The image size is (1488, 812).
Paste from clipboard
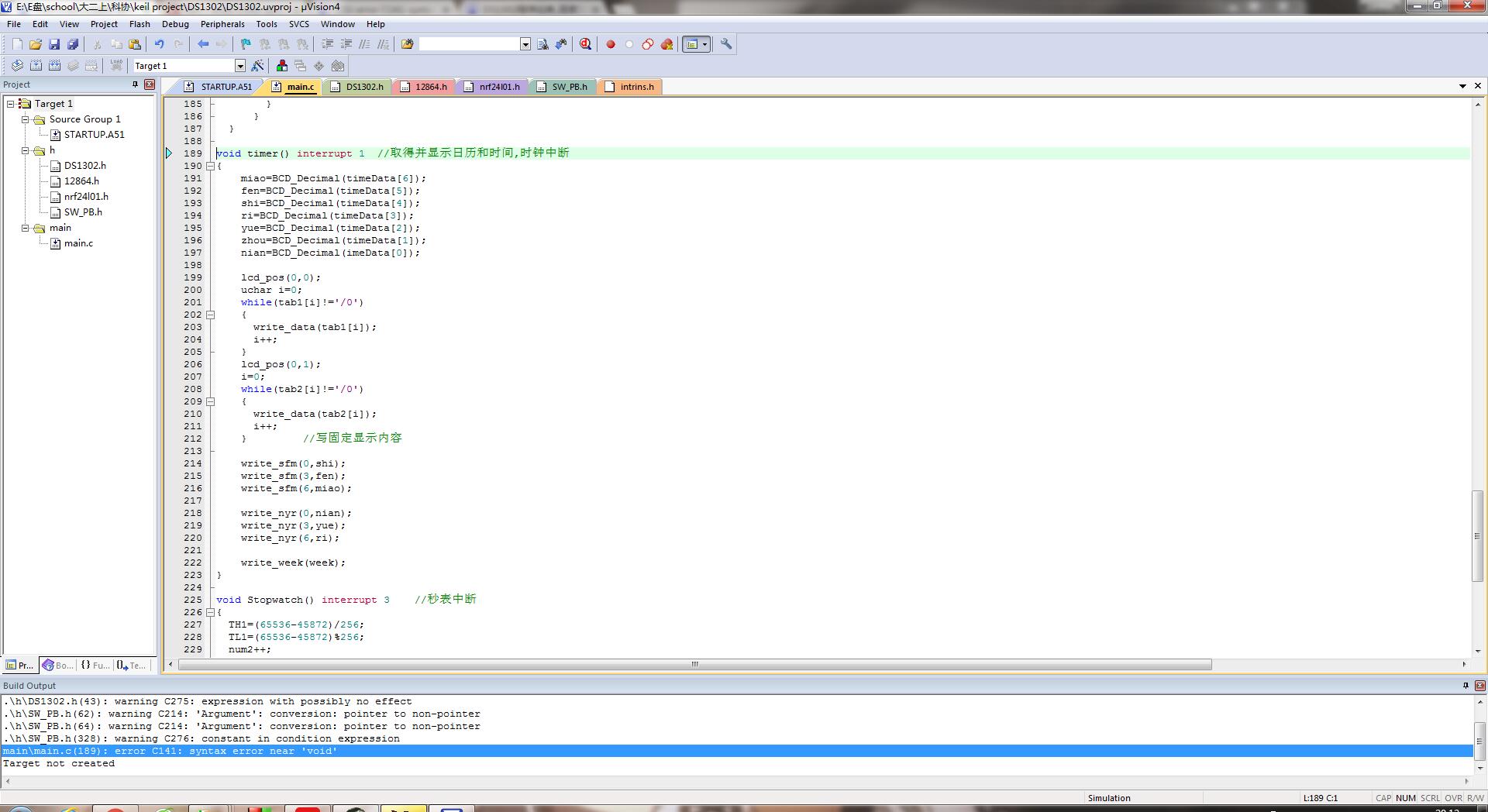pyautogui.click(x=135, y=44)
